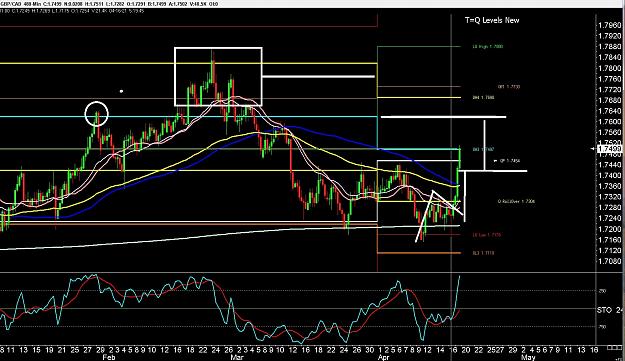Screen dimensions: 625x361
Task: Click the 1.7240 price axis label
Action: coord(610,218)
